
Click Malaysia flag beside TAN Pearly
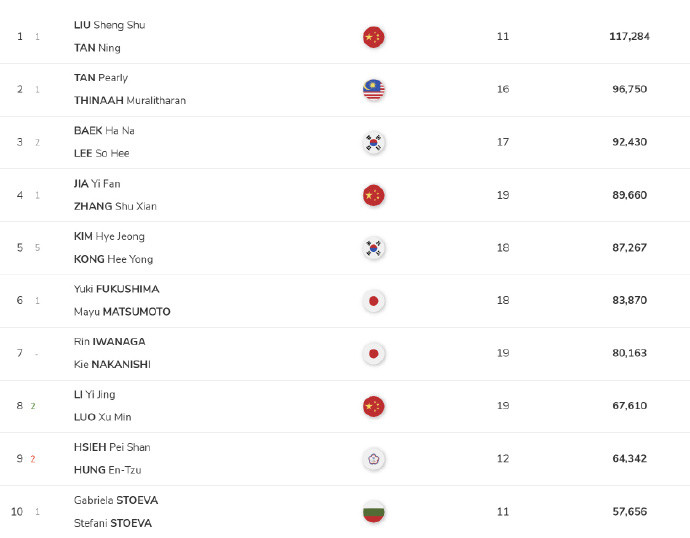(373, 90)
